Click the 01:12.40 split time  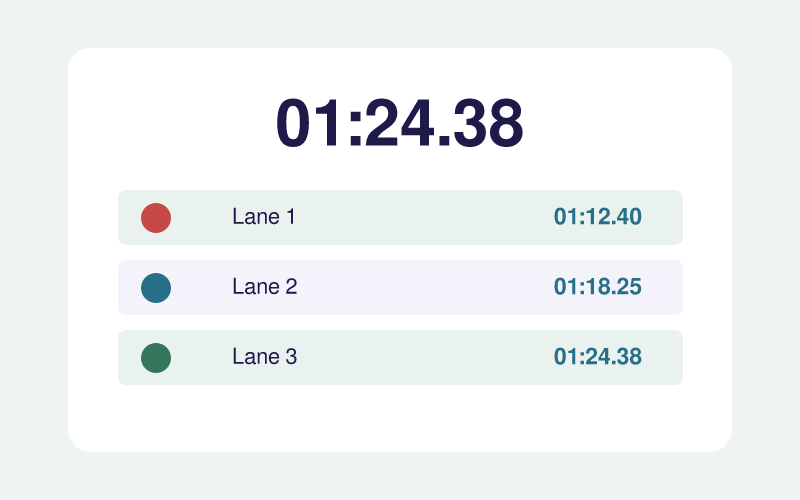(597, 217)
